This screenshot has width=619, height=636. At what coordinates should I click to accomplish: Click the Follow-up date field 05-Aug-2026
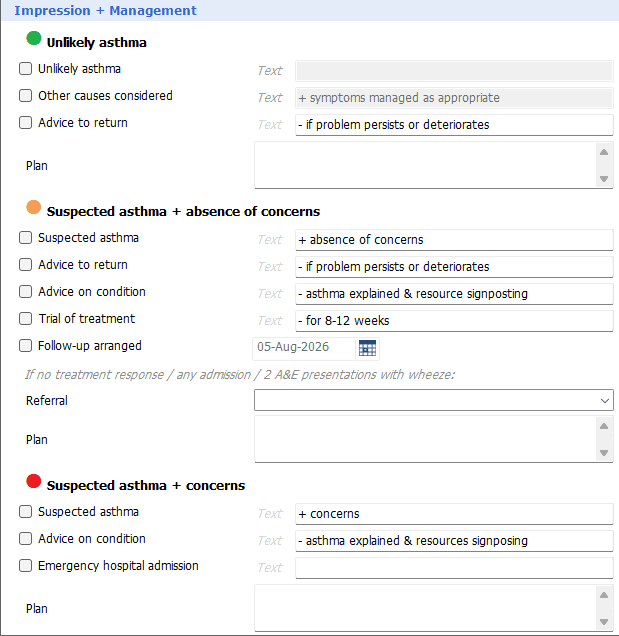click(x=304, y=347)
